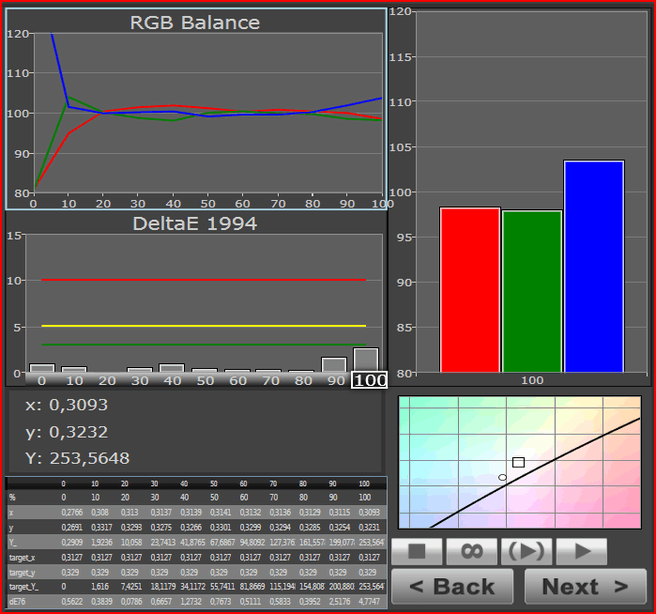This screenshot has height=614, width=656.
Task: Click table cell 2,5176 in dE76 row
Action: [339, 601]
